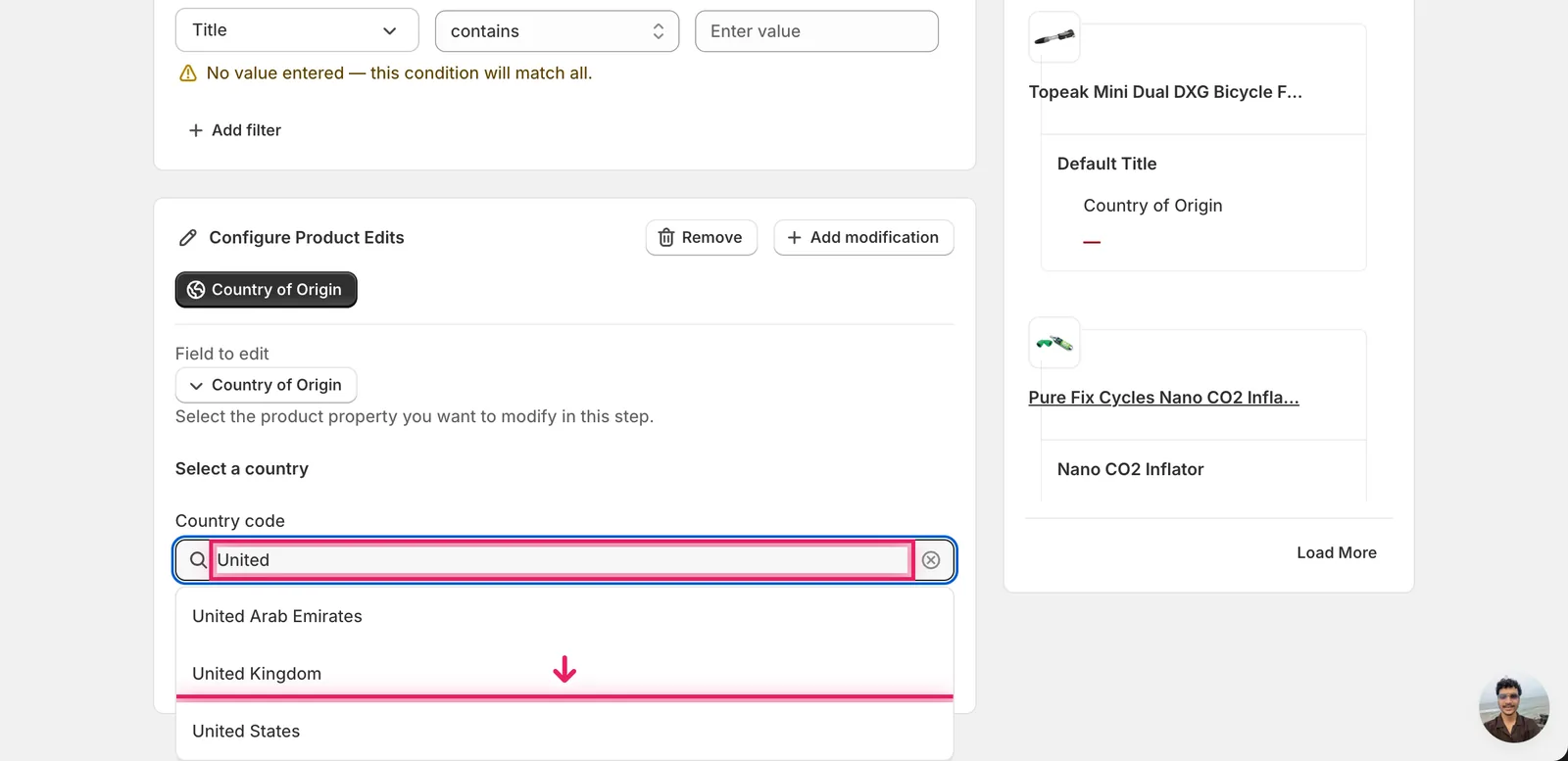Click the Enter value input field
This screenshot has width=1568, height=761.
816,31
